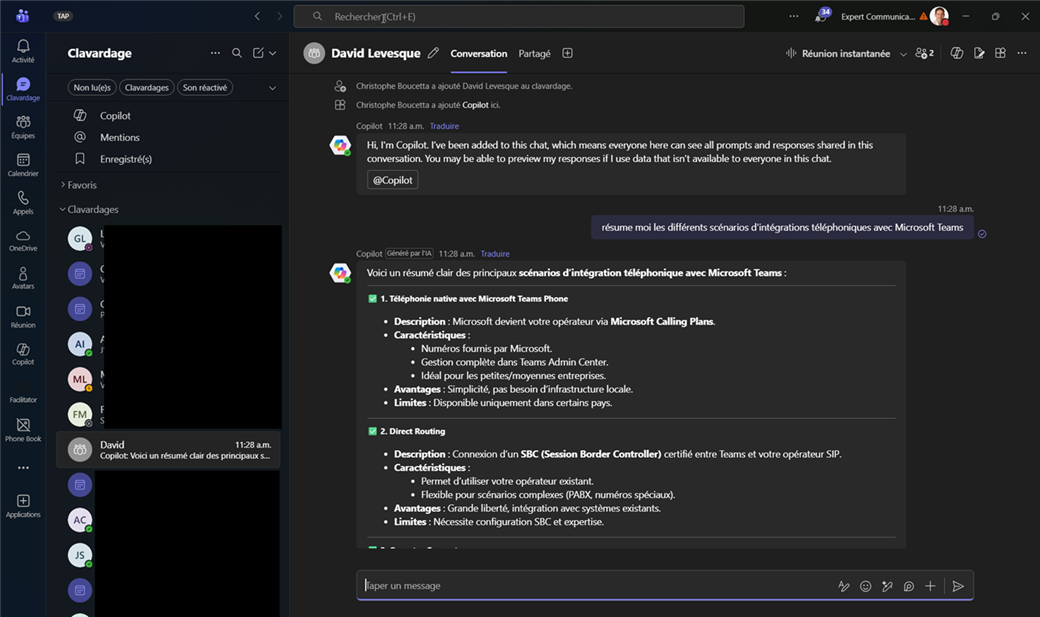The width and height of the screenshot is (1040, 617).
Task: Click the @Copilot suggestion button
Action: pyautogui.click(x=392, y=180)
